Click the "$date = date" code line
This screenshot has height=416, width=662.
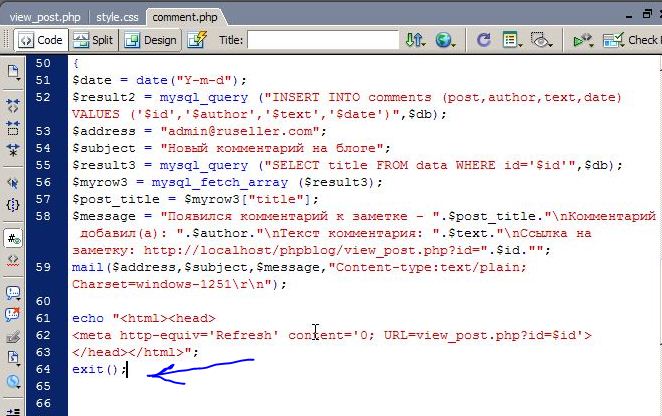pyautogui.click(x=159, y=80)
